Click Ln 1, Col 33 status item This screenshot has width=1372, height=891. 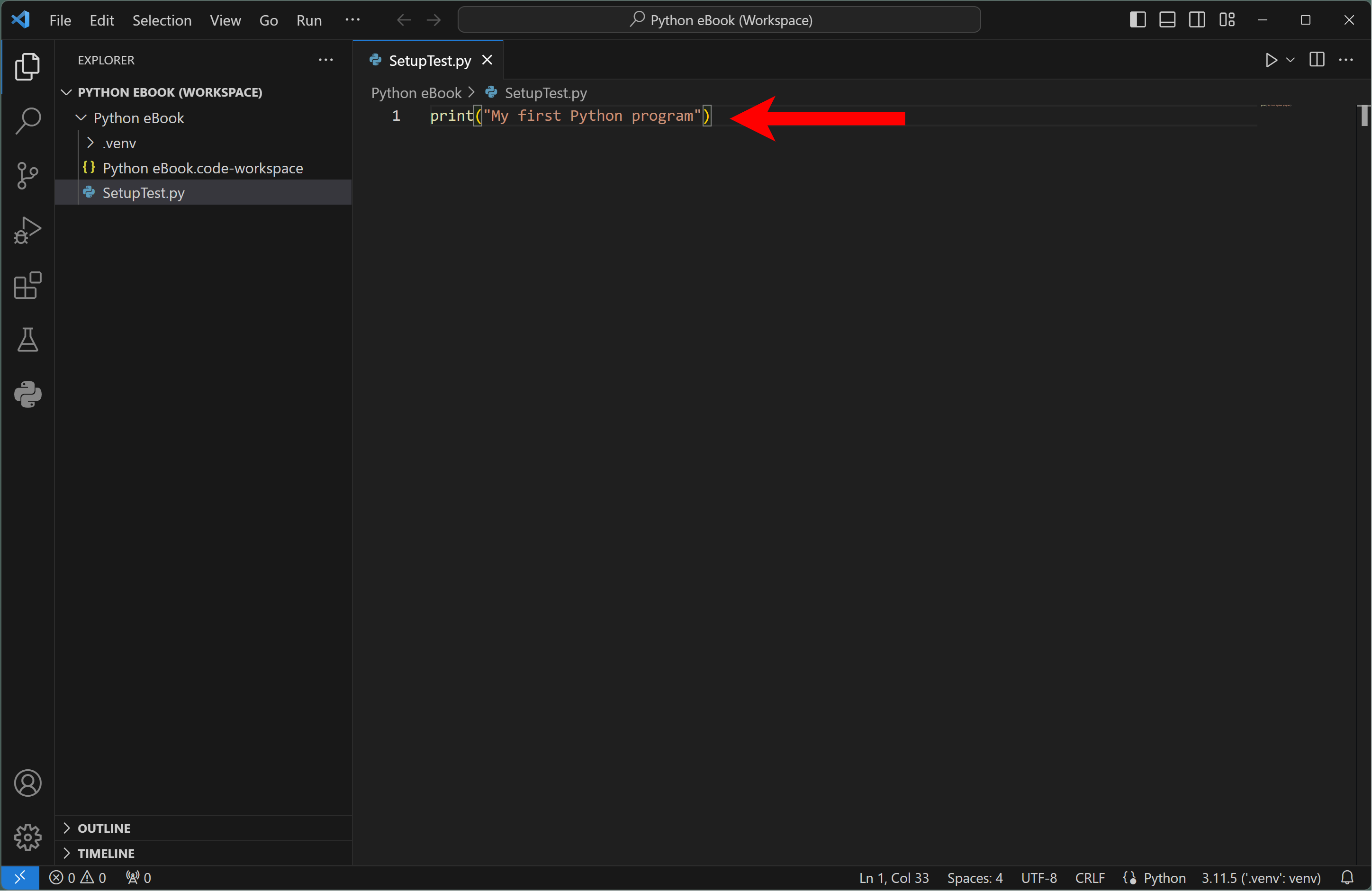[x=894, y=878]
